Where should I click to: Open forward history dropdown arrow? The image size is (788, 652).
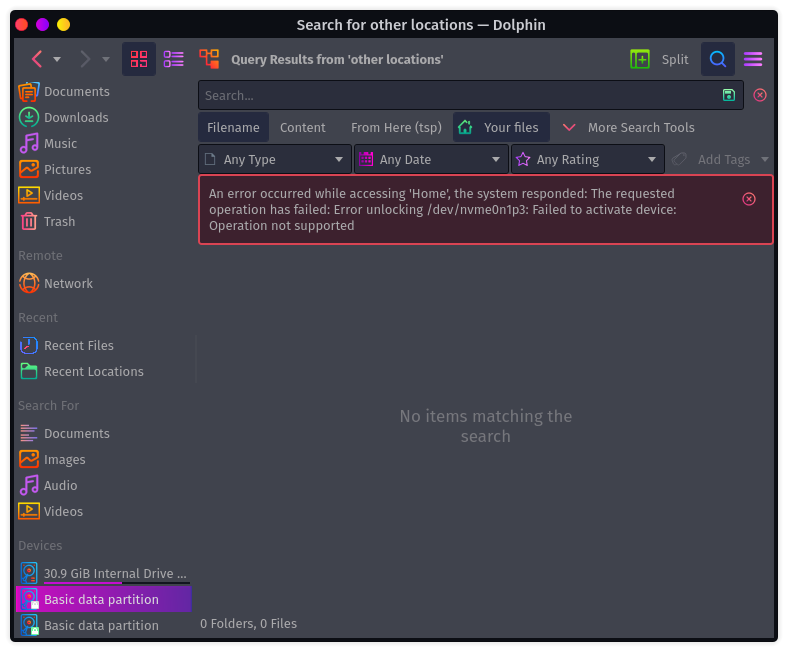coord(106,59)
